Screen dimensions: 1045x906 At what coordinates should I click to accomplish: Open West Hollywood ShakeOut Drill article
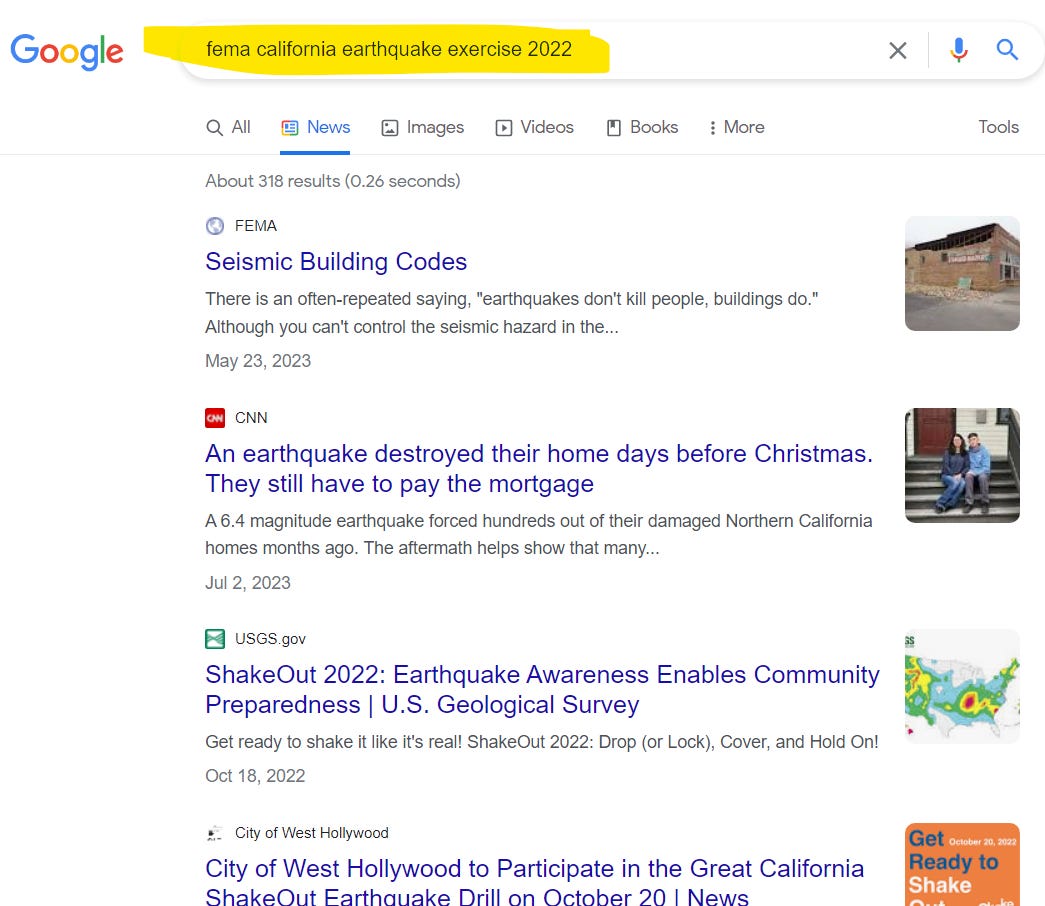click(x=534, y=883)
